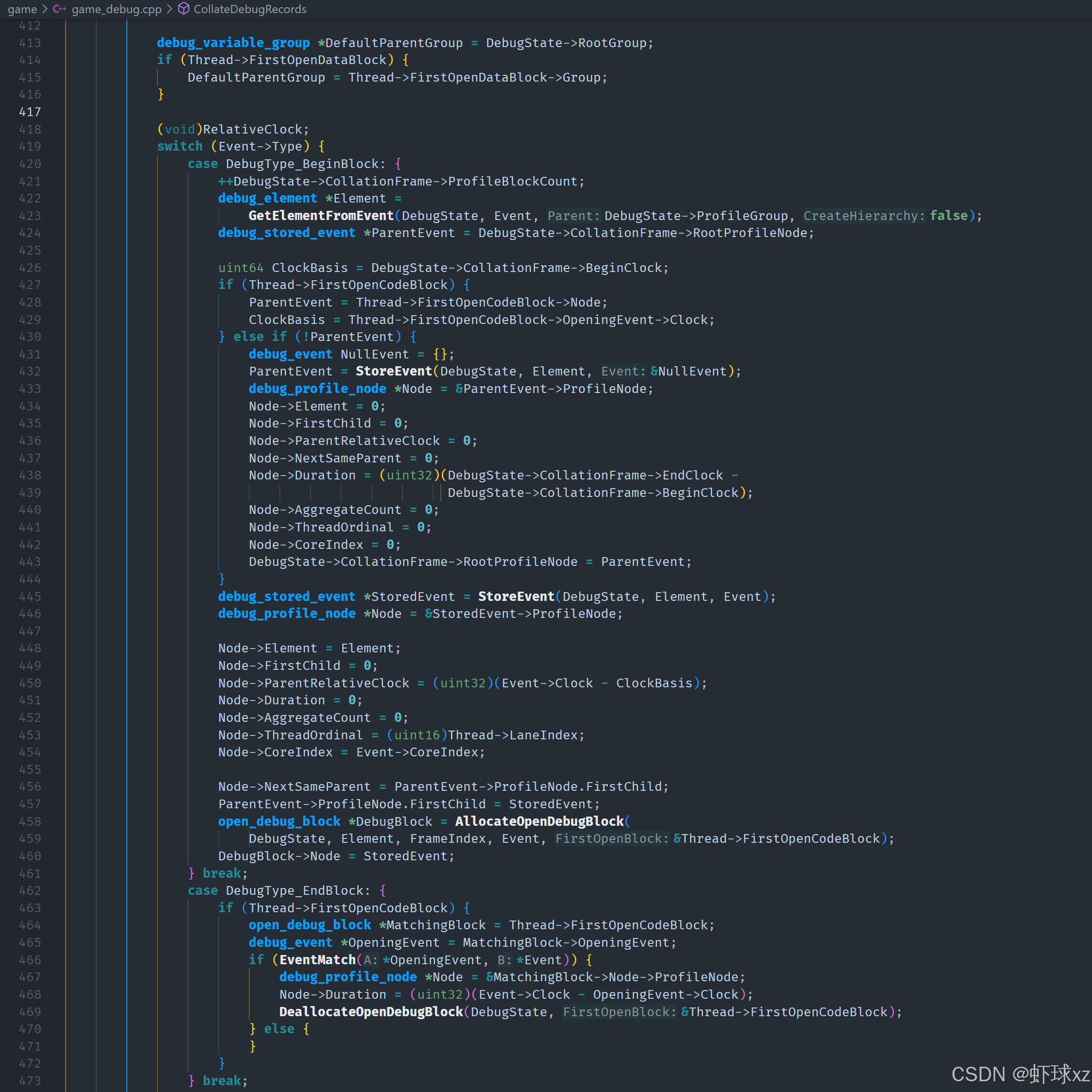This screenshot has width=1092, height=1092.
Task: Click the debug_variable_group type name
Action: click(x=233, y=43)
